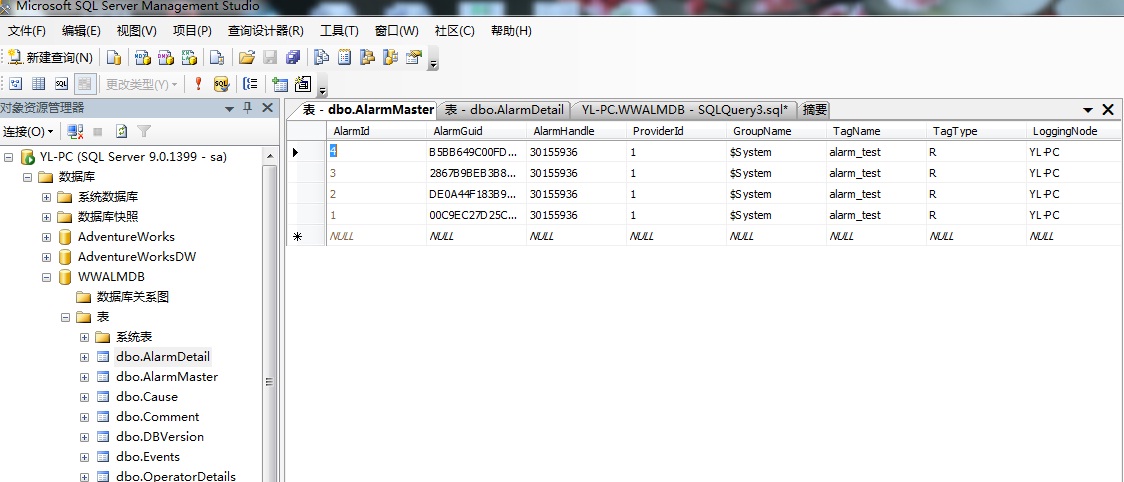Click the LoggingNode column header
This screenshot has width=1124, height=482.
[x=1073, y=131]
